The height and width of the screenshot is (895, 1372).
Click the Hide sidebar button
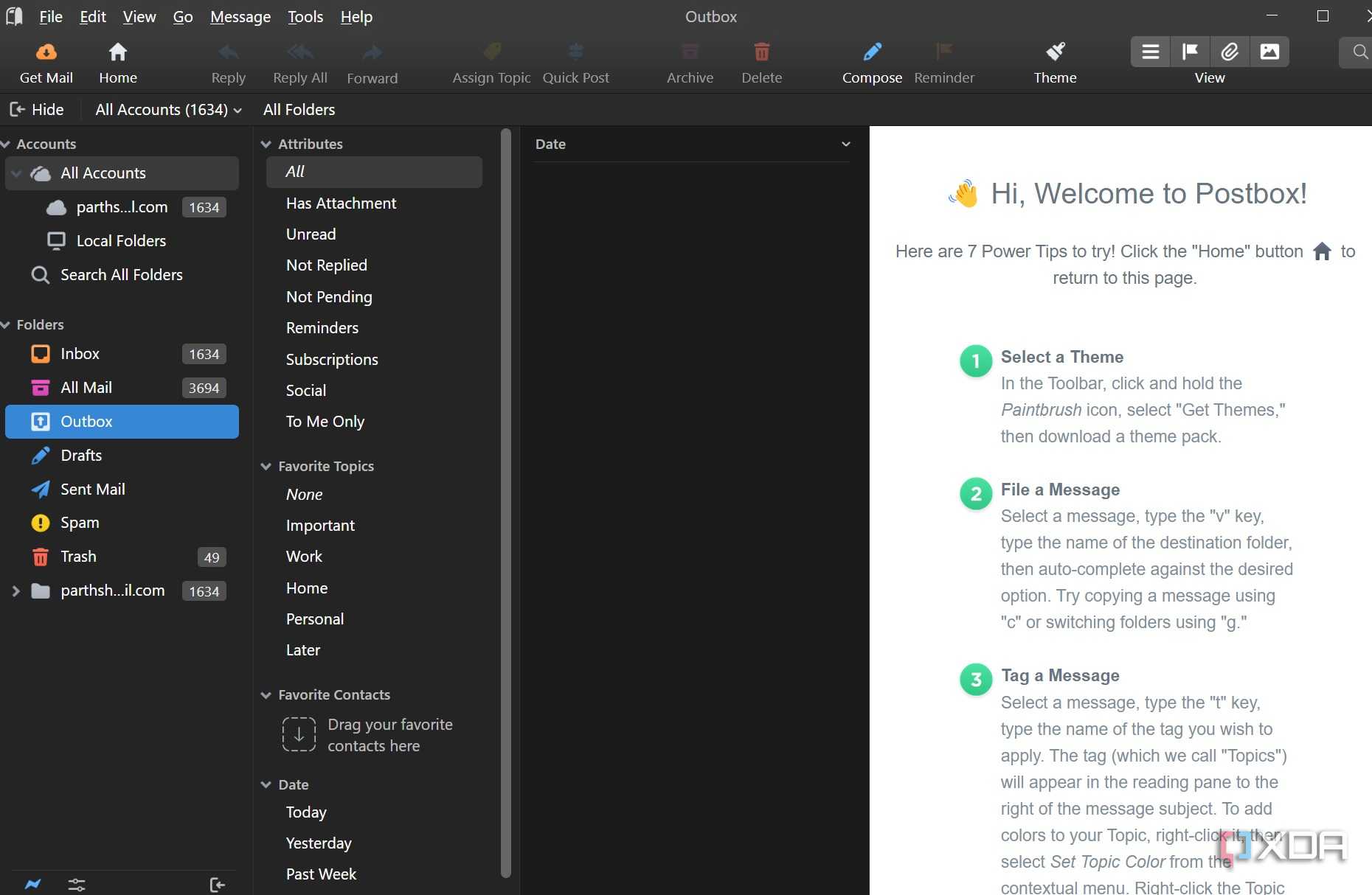(x=37, y=110)
